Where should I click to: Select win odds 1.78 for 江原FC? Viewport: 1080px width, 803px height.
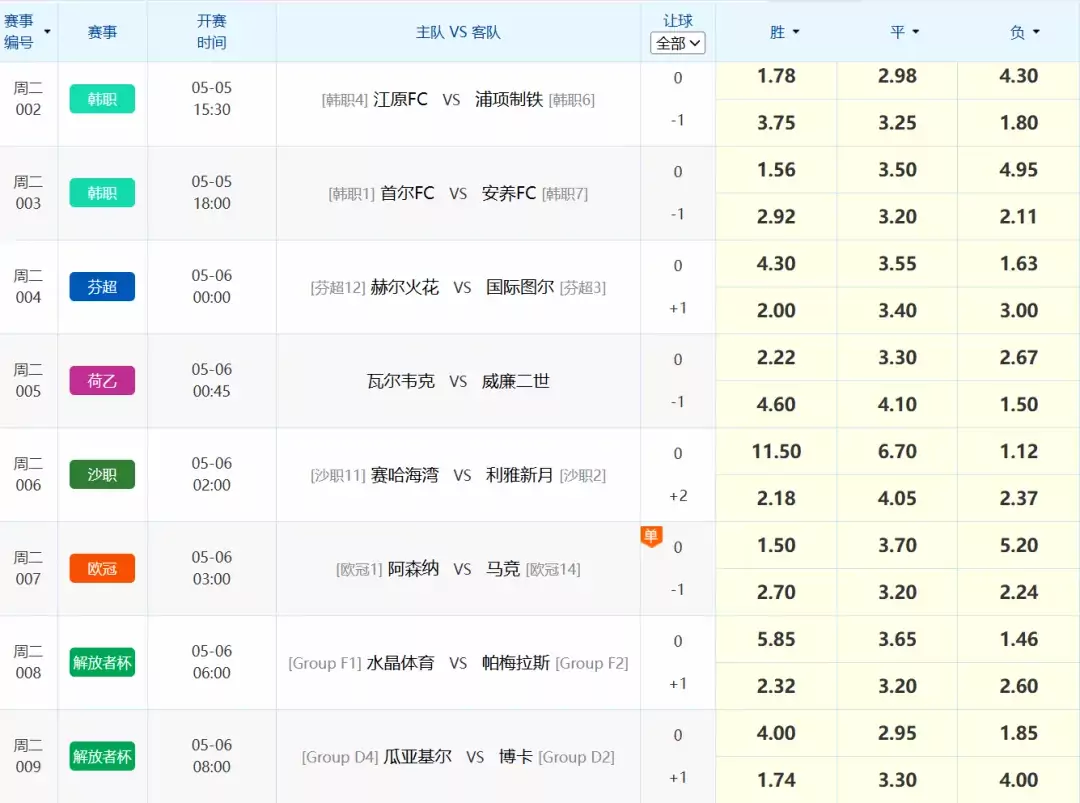click(x=776, y=76)
